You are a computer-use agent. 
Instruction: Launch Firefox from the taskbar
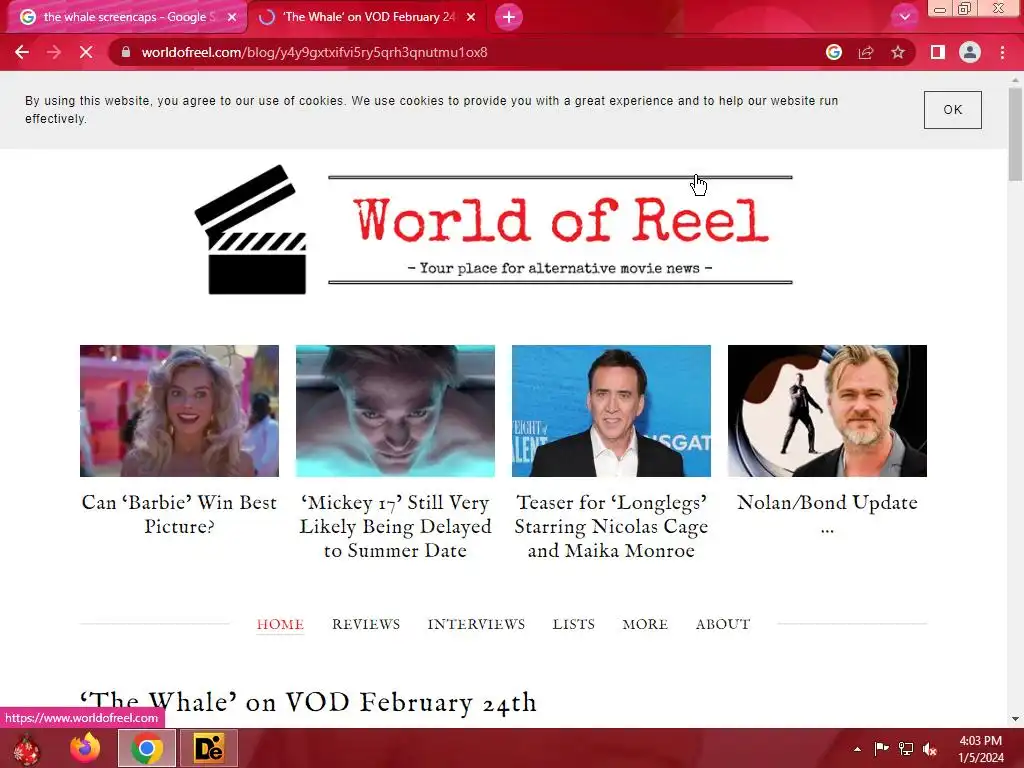click(85, 748)
